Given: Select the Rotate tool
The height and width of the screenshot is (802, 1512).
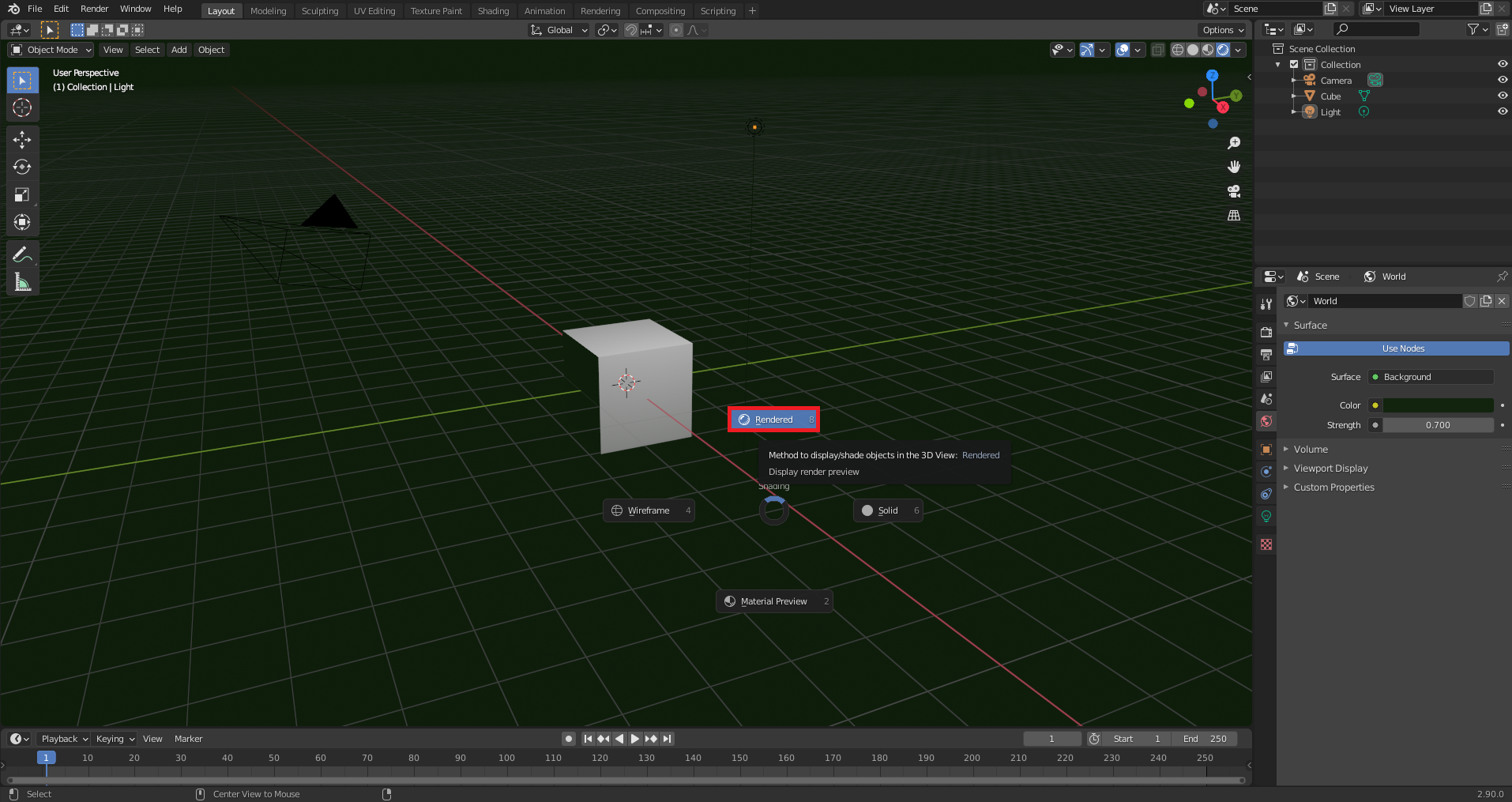Looking at the screenshot, I should pyautogui.click(x=22, y=167).
